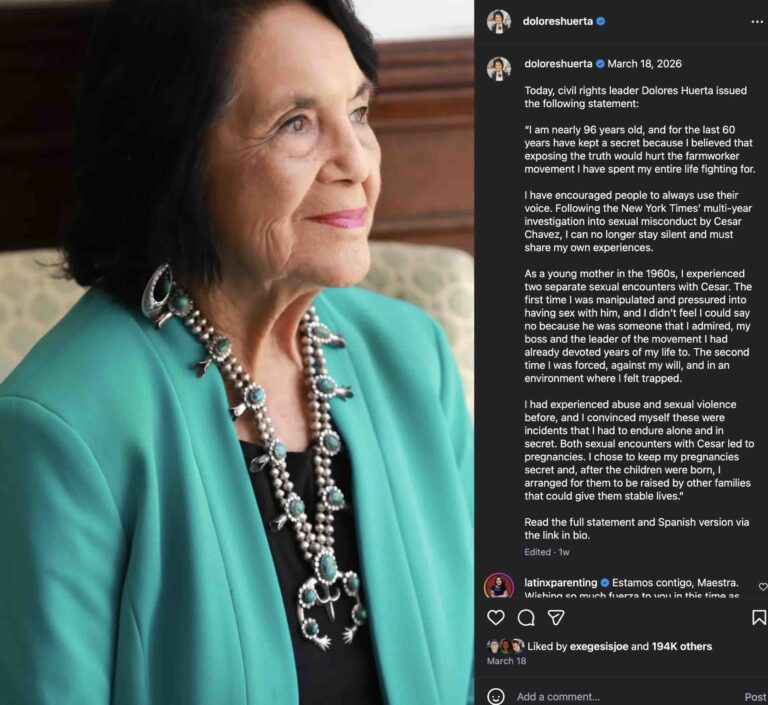Like the post with the heart icon
Image resolution: width=768 pixels, height=705 pixels.
[x=496, y=617]
